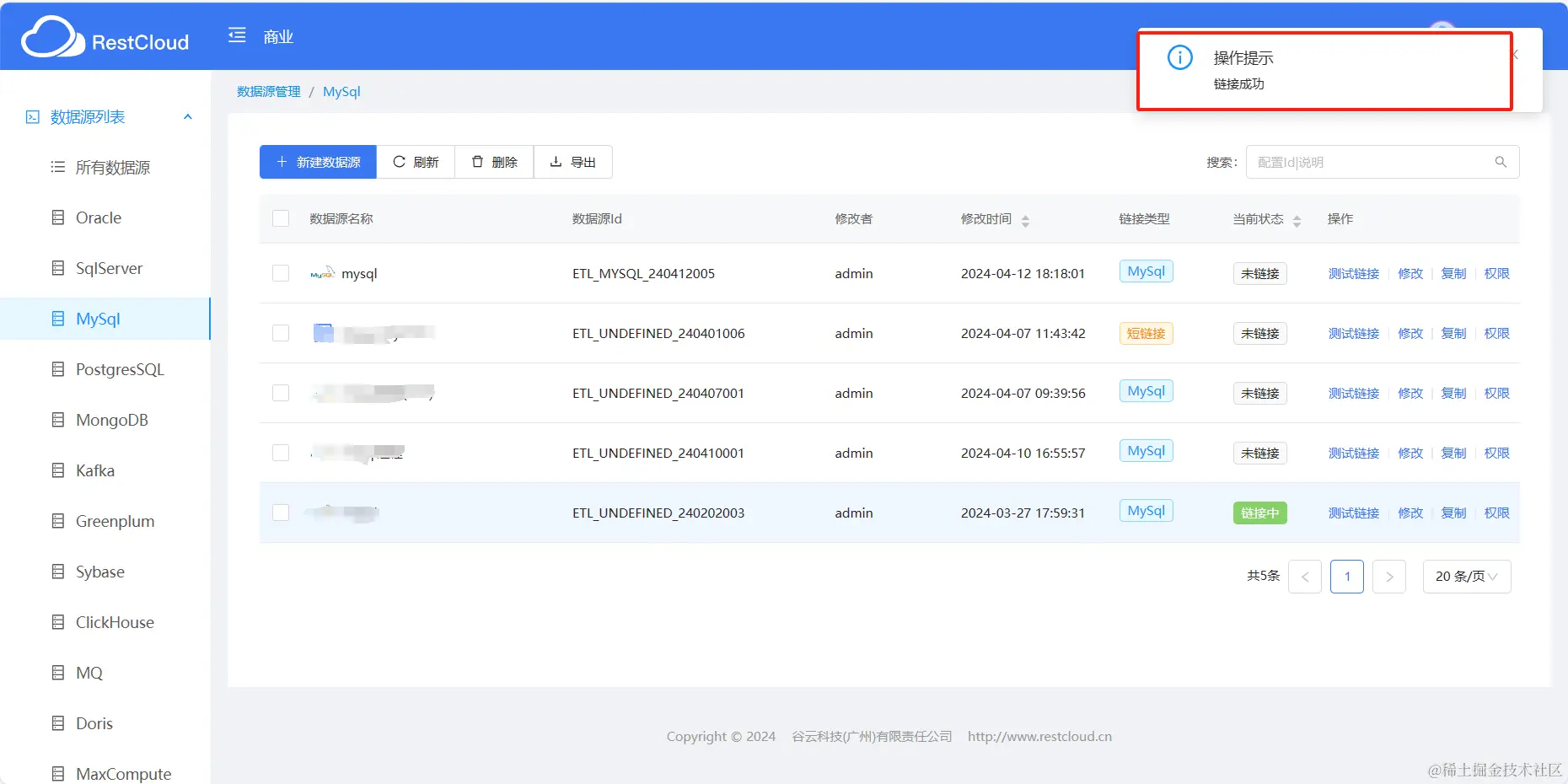Click 修改 for ETL_UNDEFINED_240202003 row
Image resolution: width=1568 pixels, height=784 pixels.
tap(1410, 513)
